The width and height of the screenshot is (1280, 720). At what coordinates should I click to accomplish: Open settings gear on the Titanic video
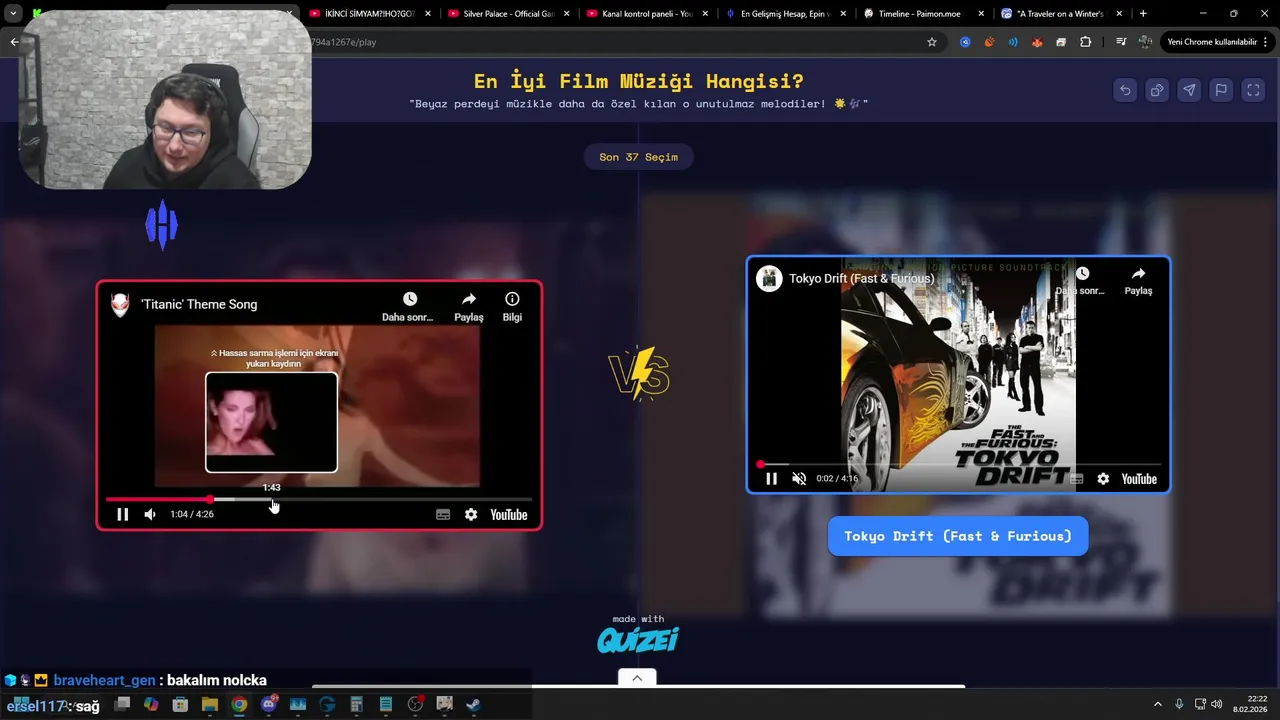pos(471,514)
